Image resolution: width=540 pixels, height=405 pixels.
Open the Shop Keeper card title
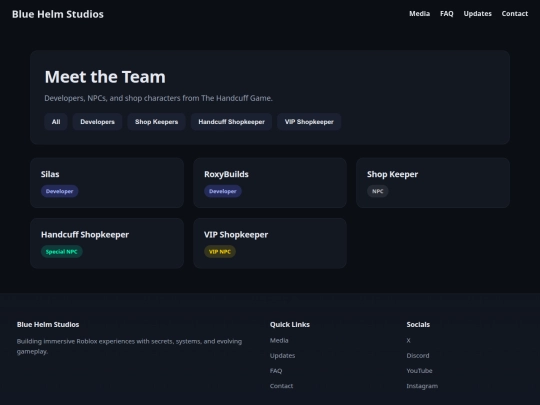click(x=392, y=174)
